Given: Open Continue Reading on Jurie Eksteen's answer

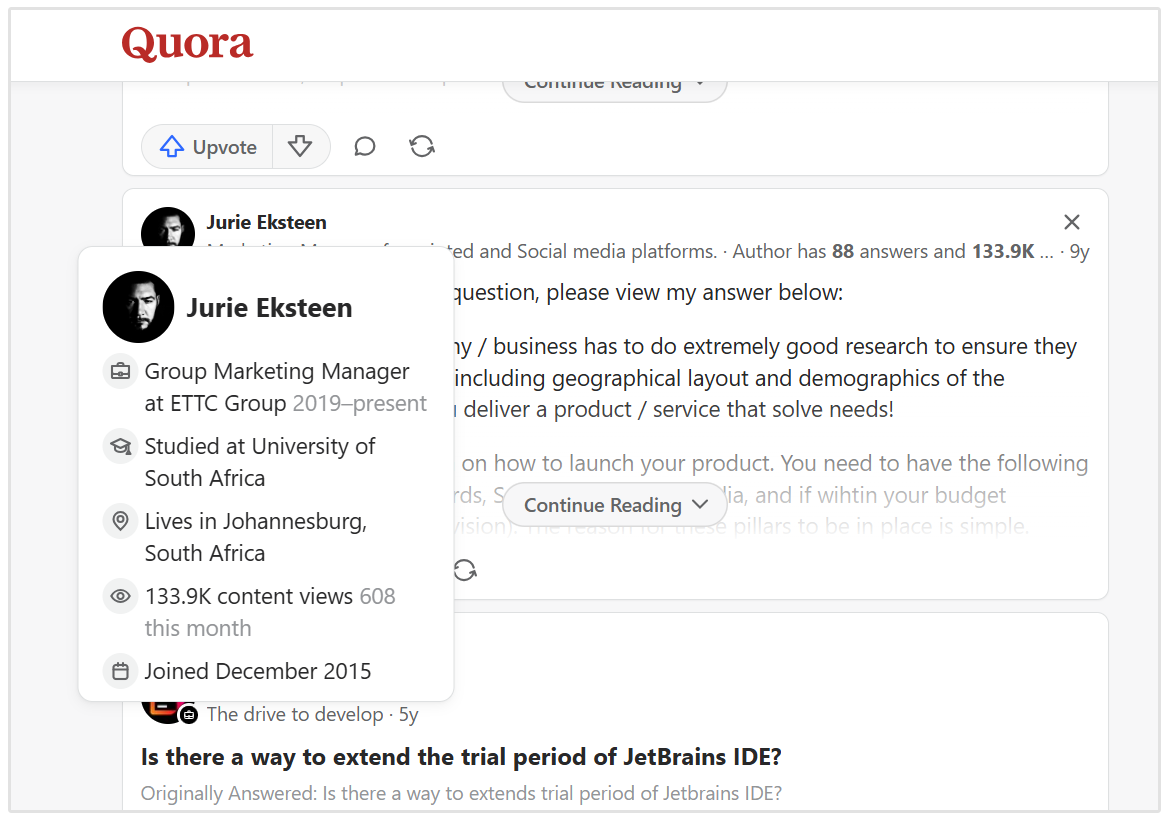Looking at the screenshot, I should (x=614, y=505).
